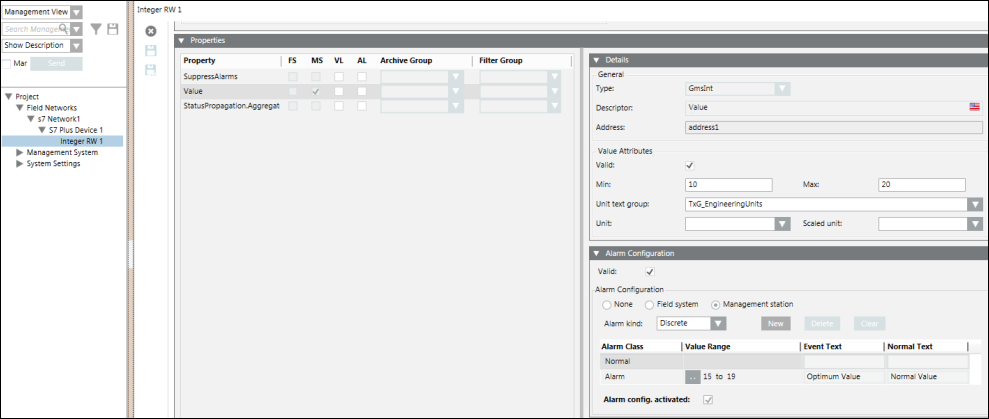The height and width of the screenshot is (419, 989).
Task: Click the Alarm value range ellipsis button
Action: [692, 377]
